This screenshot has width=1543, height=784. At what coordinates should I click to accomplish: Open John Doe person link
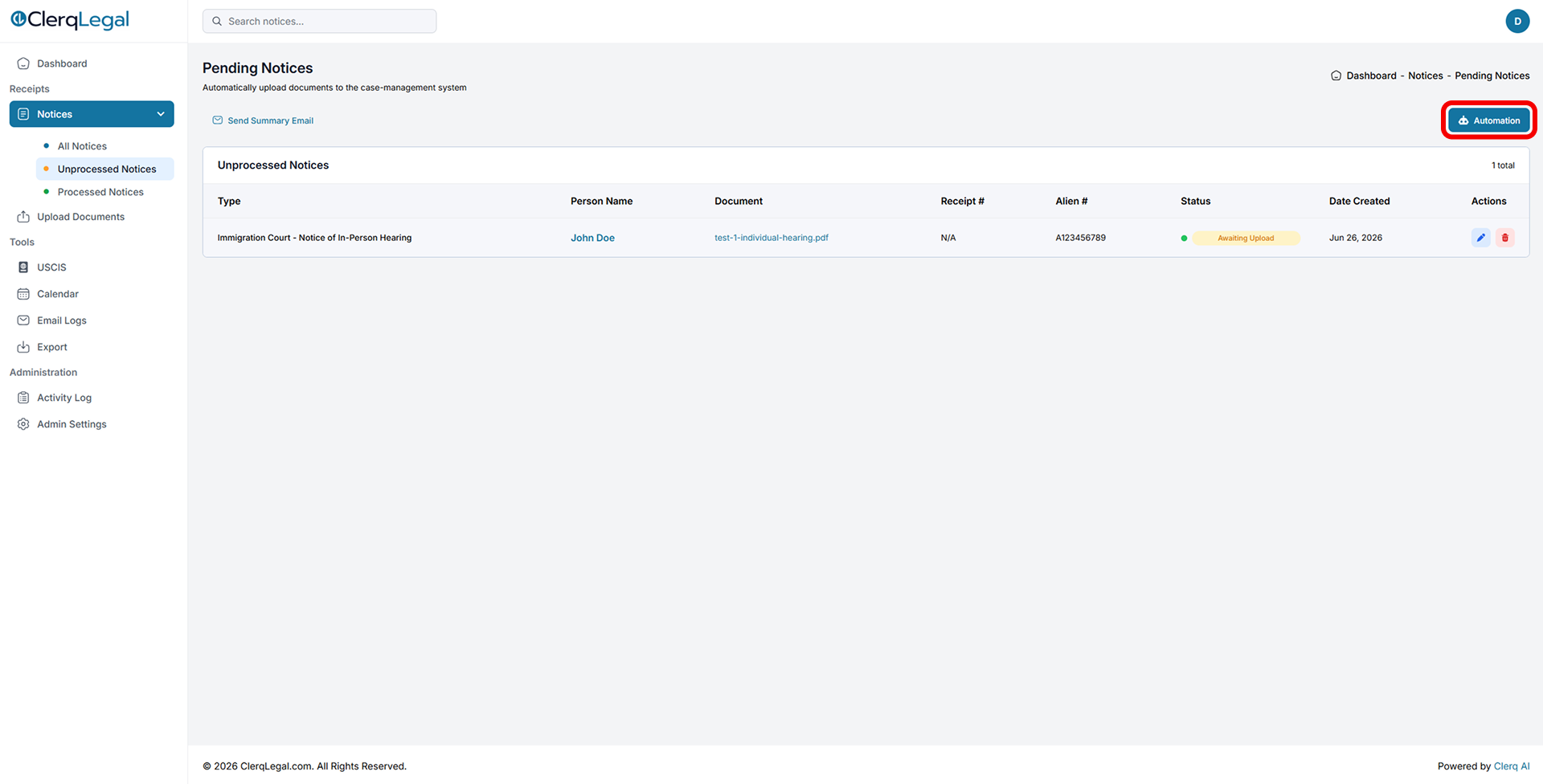click(x=592, y=238)
